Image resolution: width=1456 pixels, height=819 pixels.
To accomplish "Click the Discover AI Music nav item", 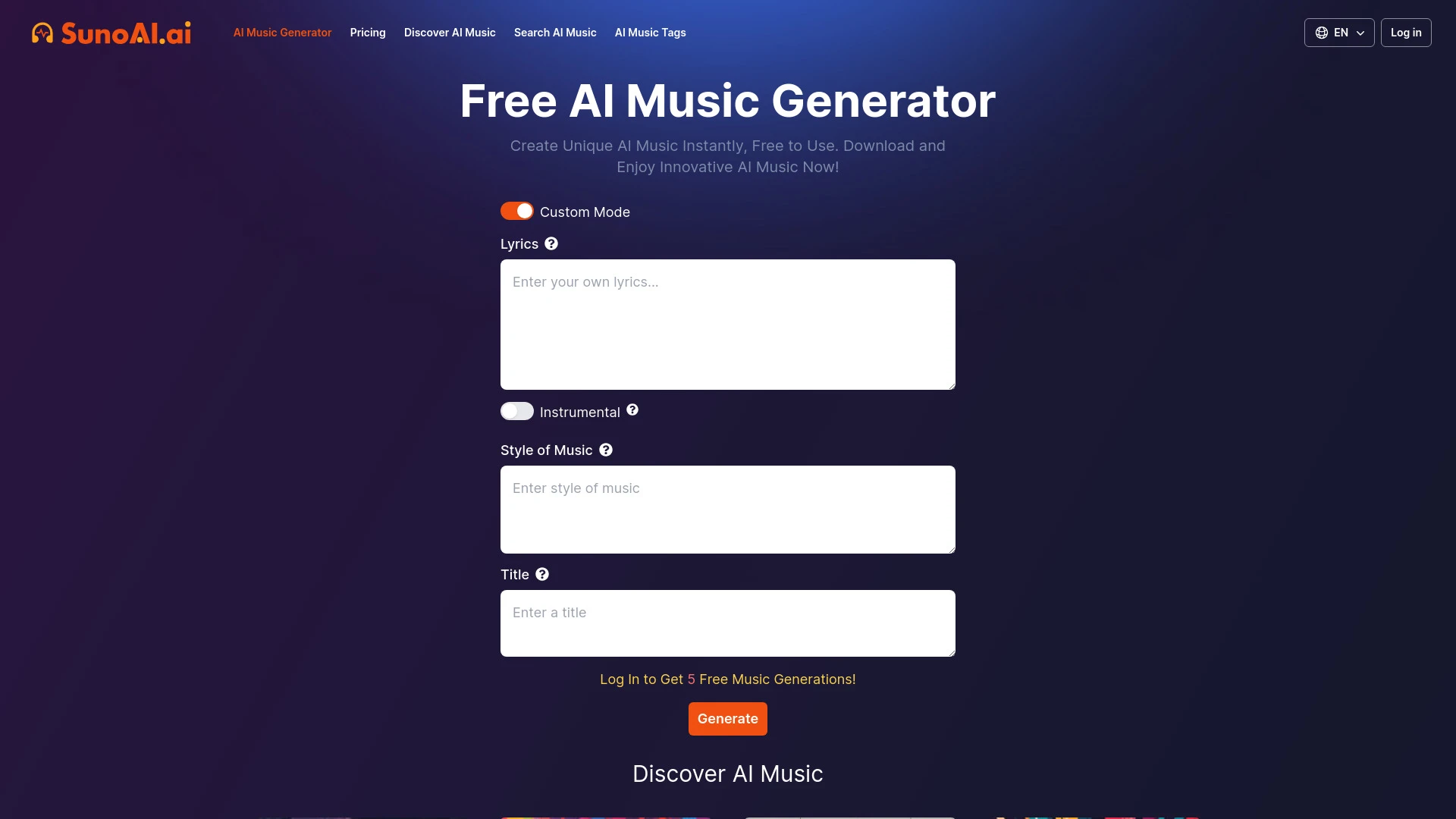I will [450, 32].
